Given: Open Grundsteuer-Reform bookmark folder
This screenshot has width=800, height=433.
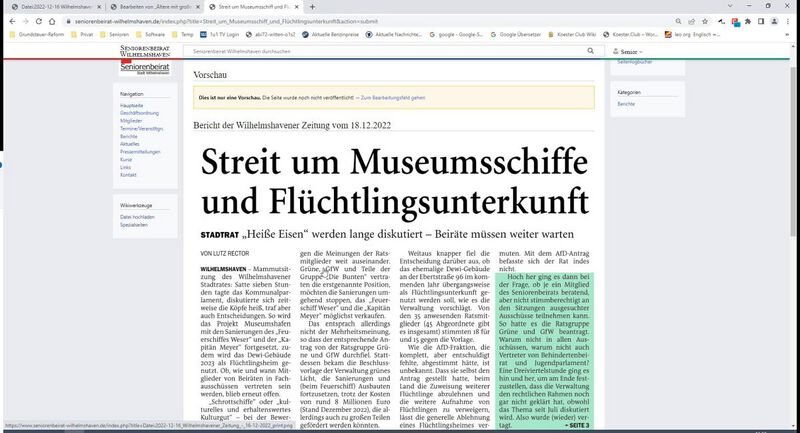Looking at the screenshot, I should pos(37,35).
